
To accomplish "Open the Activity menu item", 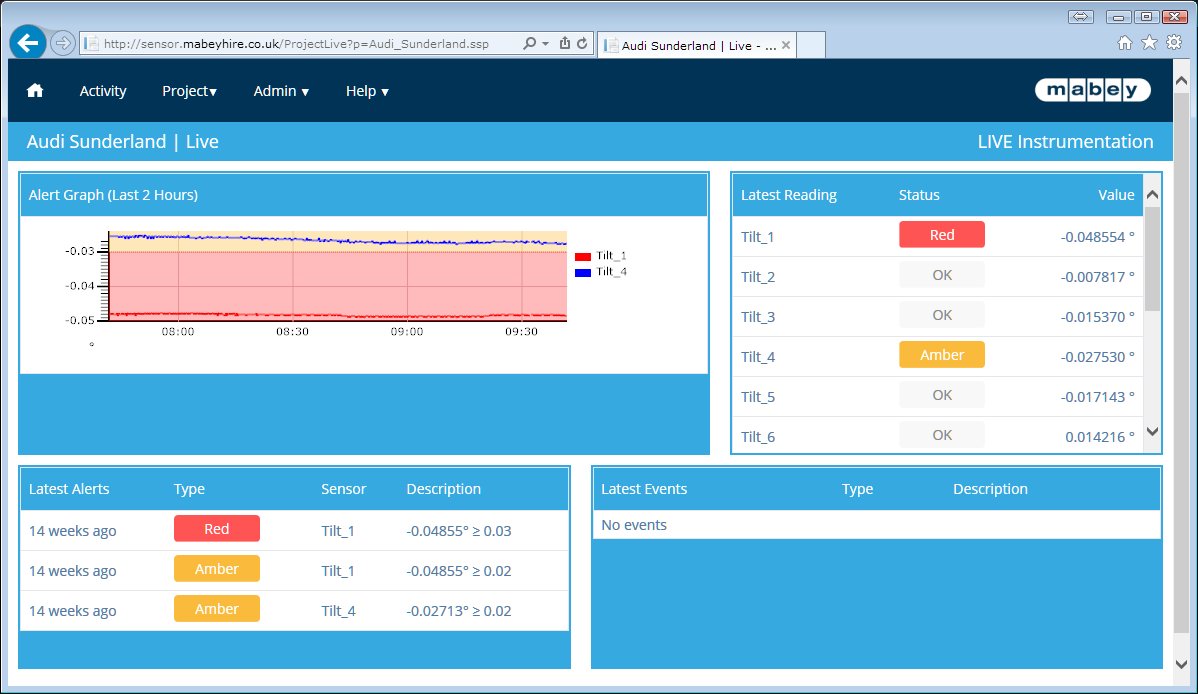I will [103, 91].
